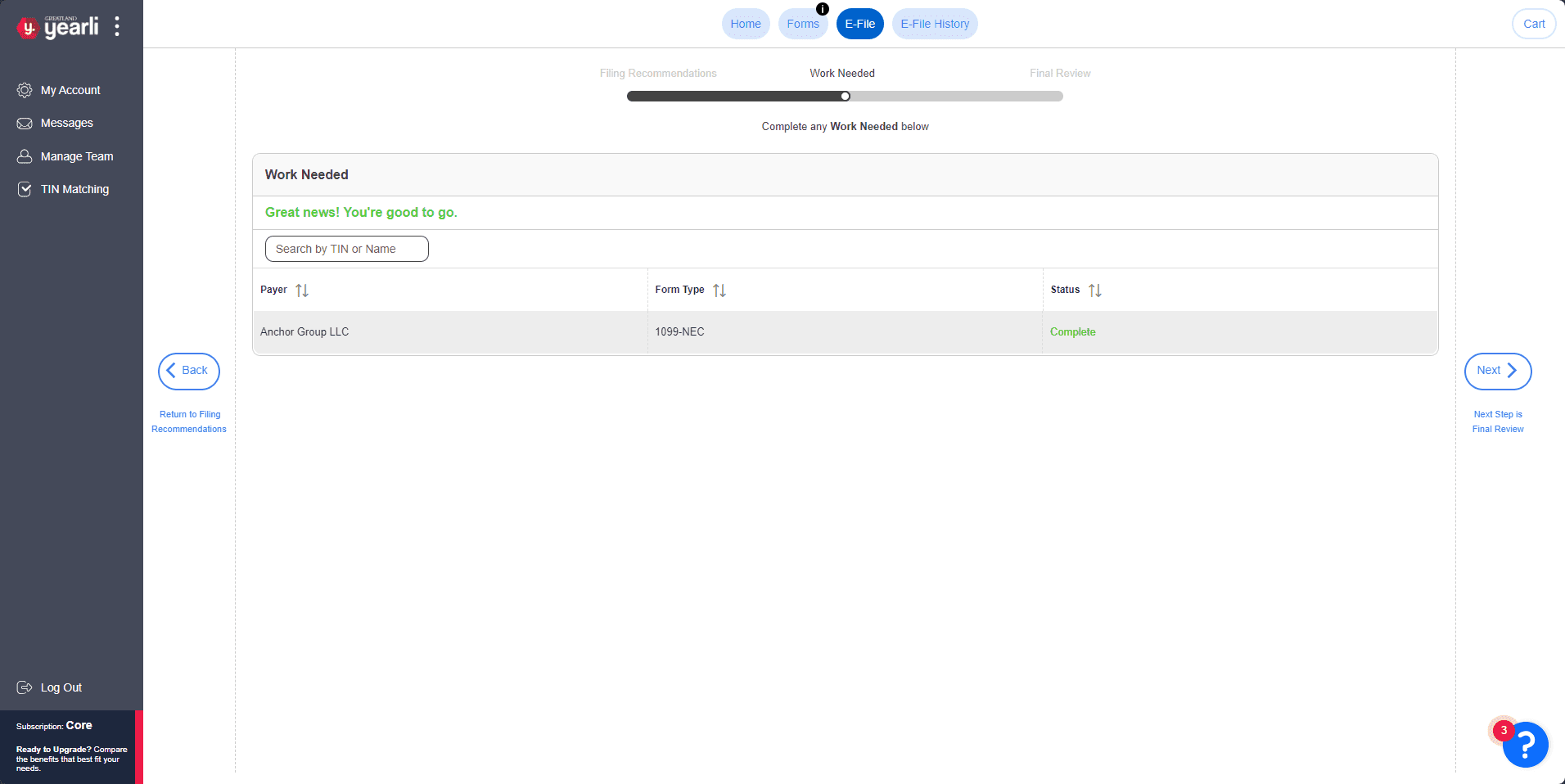The image size is (1565, 784).
Task: Open the help question mark bubble
Action: pos(1526,745)
